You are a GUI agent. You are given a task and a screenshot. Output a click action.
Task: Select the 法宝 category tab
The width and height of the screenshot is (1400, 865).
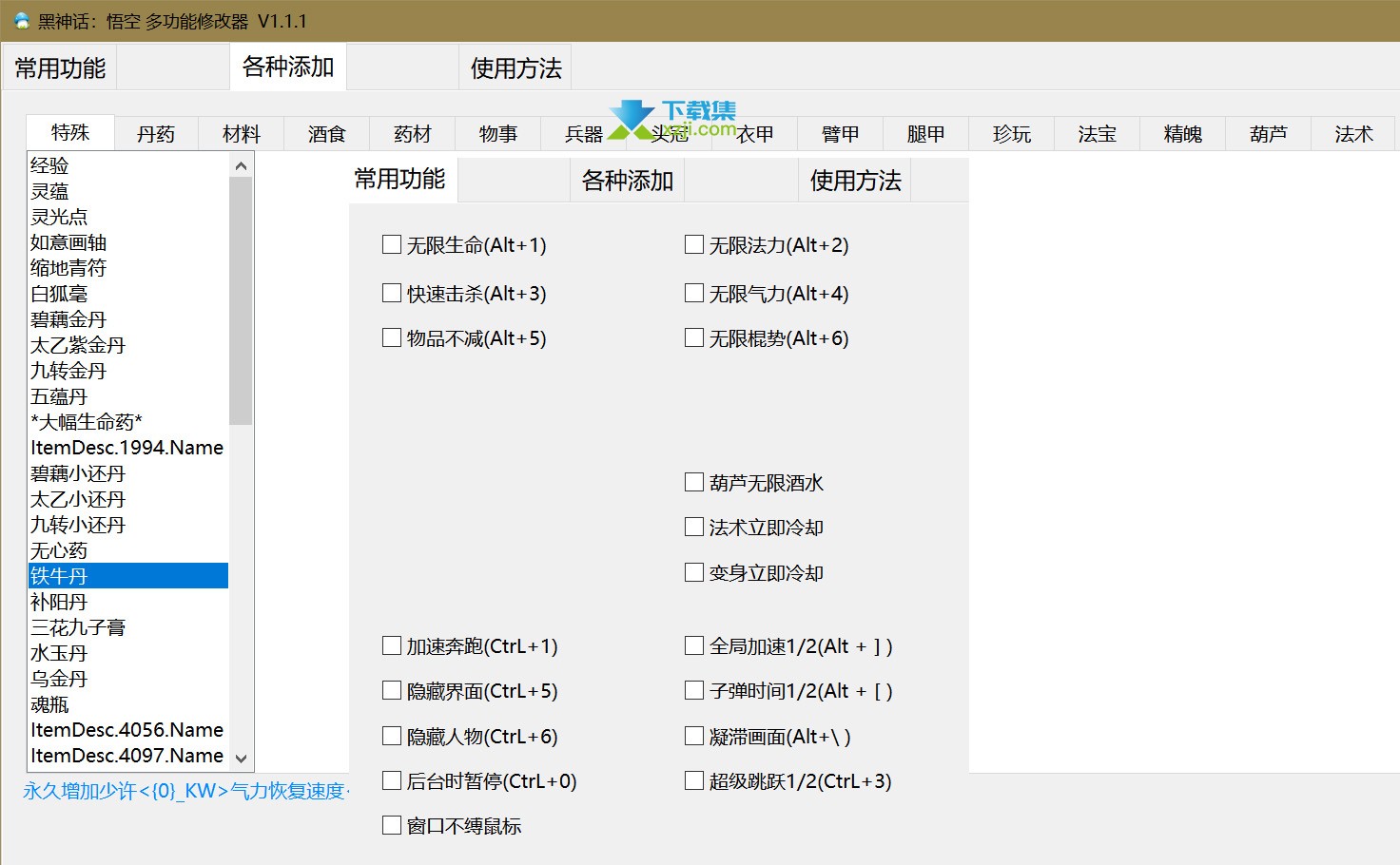(1098, 134)
